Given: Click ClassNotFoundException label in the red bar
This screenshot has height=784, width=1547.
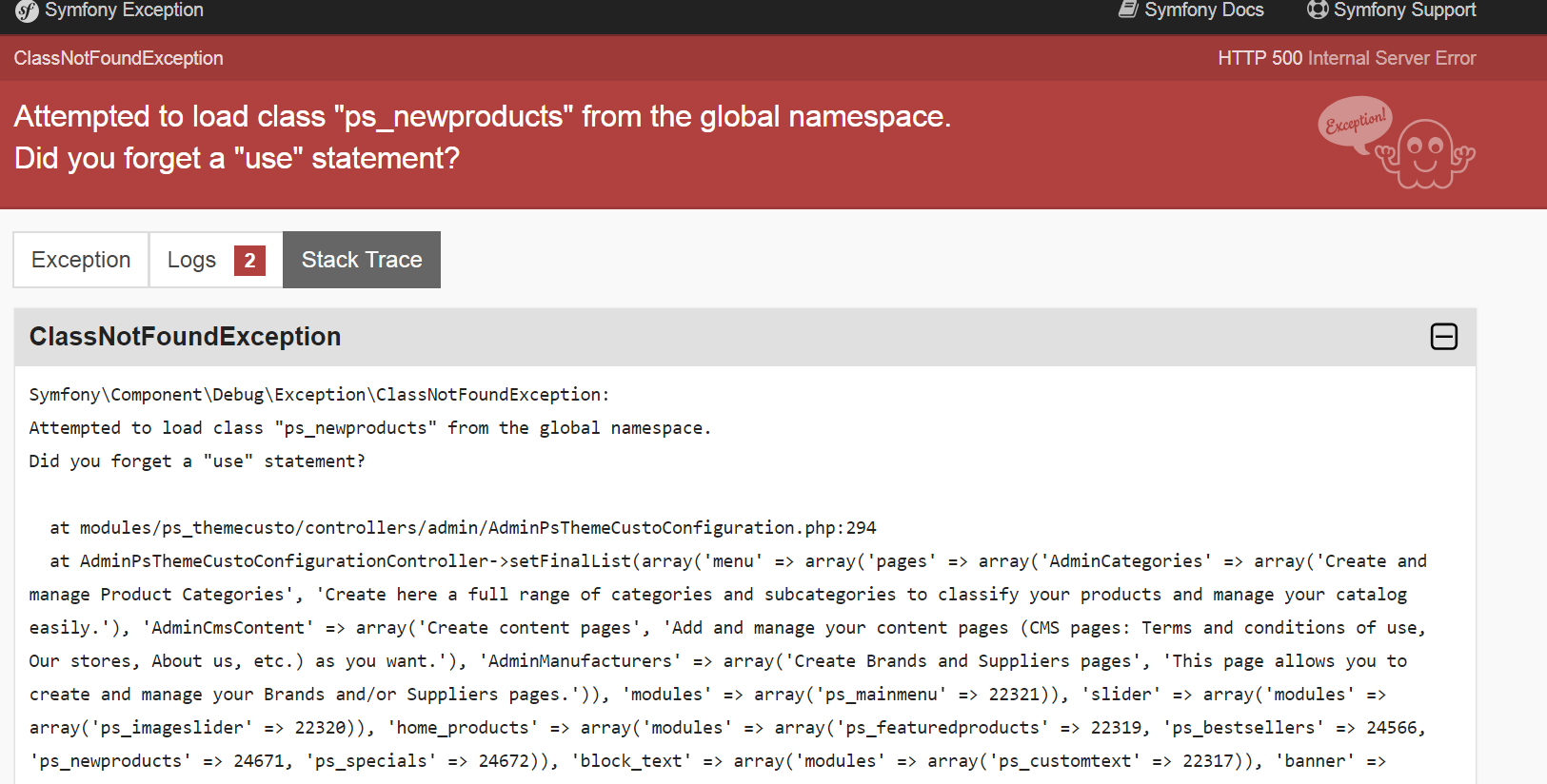Looking at the screenshot, I should 119,58.
